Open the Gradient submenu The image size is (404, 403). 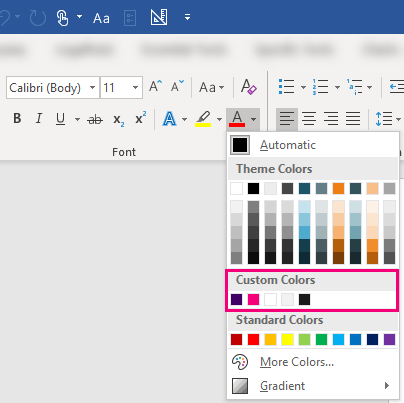tap(313, 386)
